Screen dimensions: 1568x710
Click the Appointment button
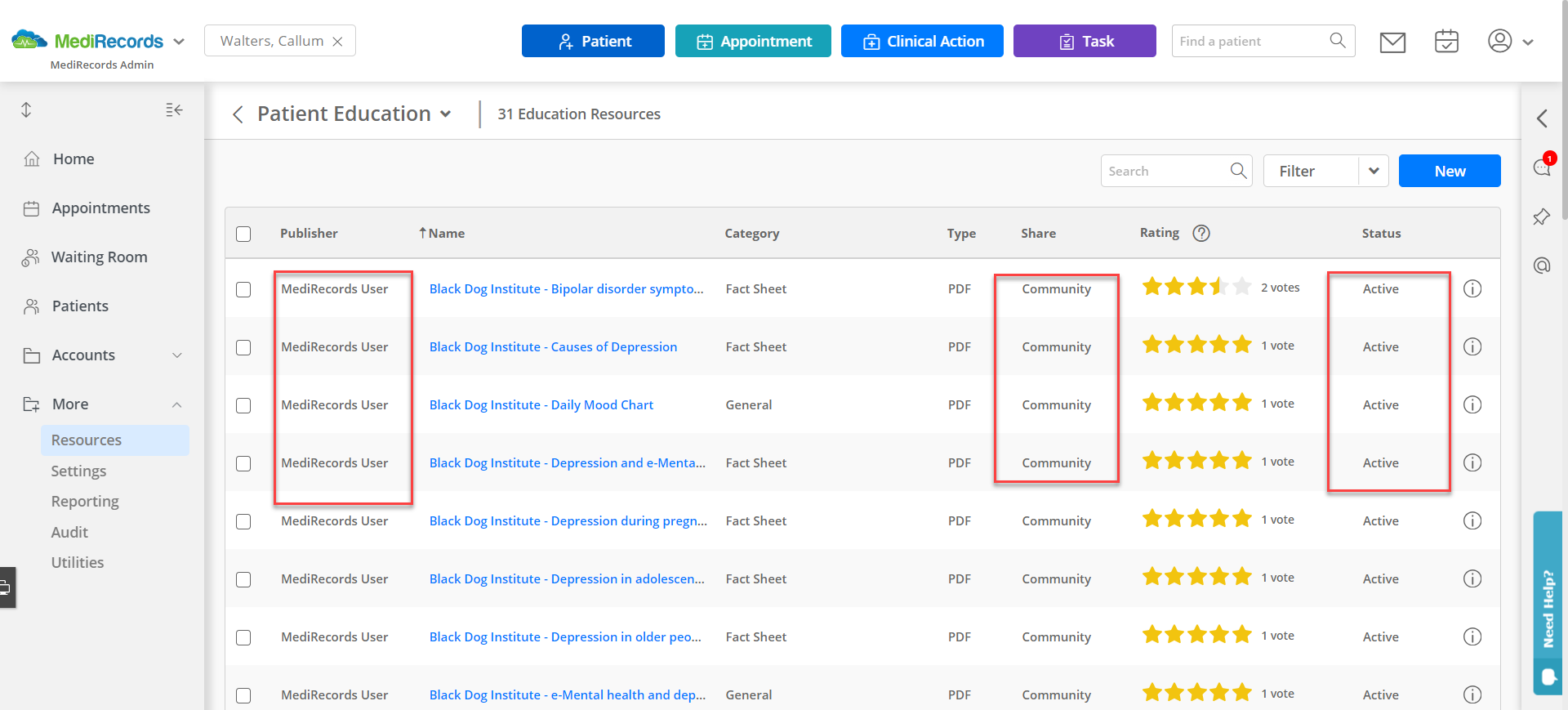click(753, 41)
